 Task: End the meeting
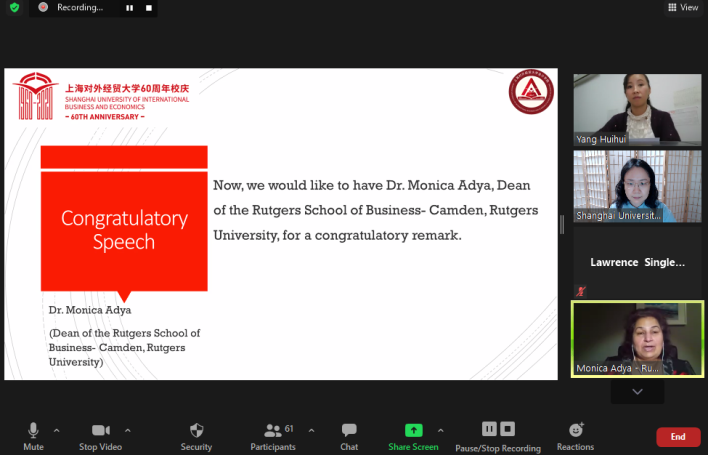coord(677,437)
